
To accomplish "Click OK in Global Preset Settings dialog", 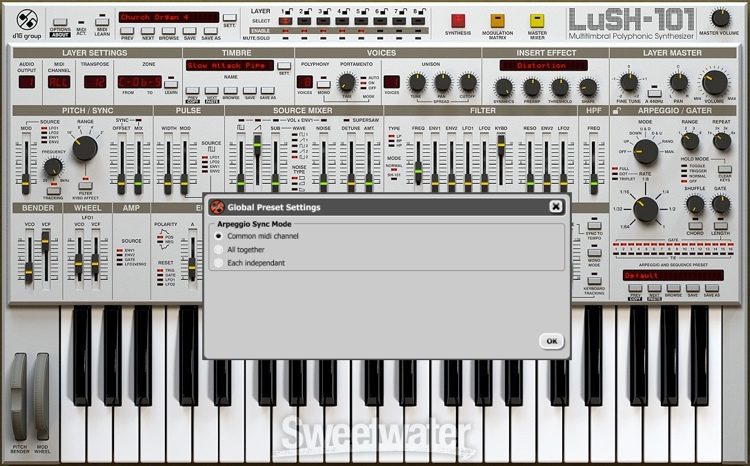I will coord(551,341).
